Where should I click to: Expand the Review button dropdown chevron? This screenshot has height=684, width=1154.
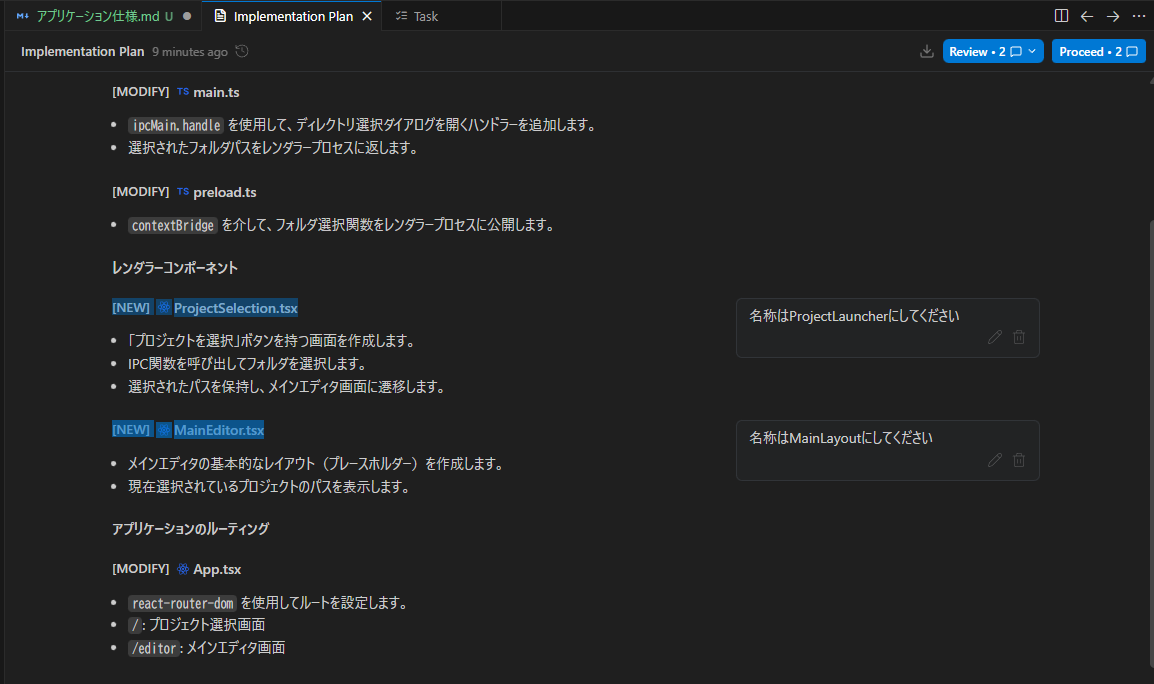[x=1033, y=52]
